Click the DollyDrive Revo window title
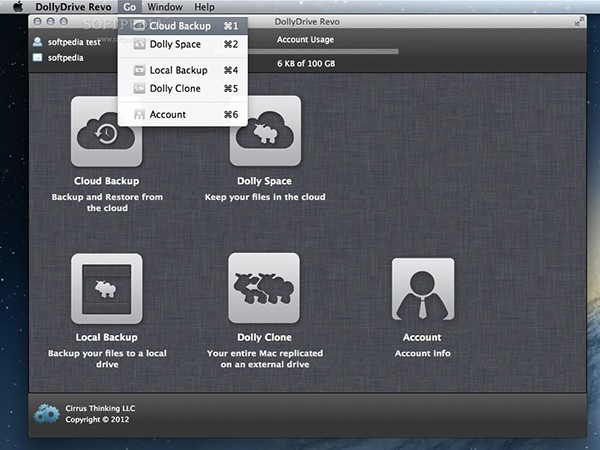This screenshot has width=600, height=450. pos(307,22)
